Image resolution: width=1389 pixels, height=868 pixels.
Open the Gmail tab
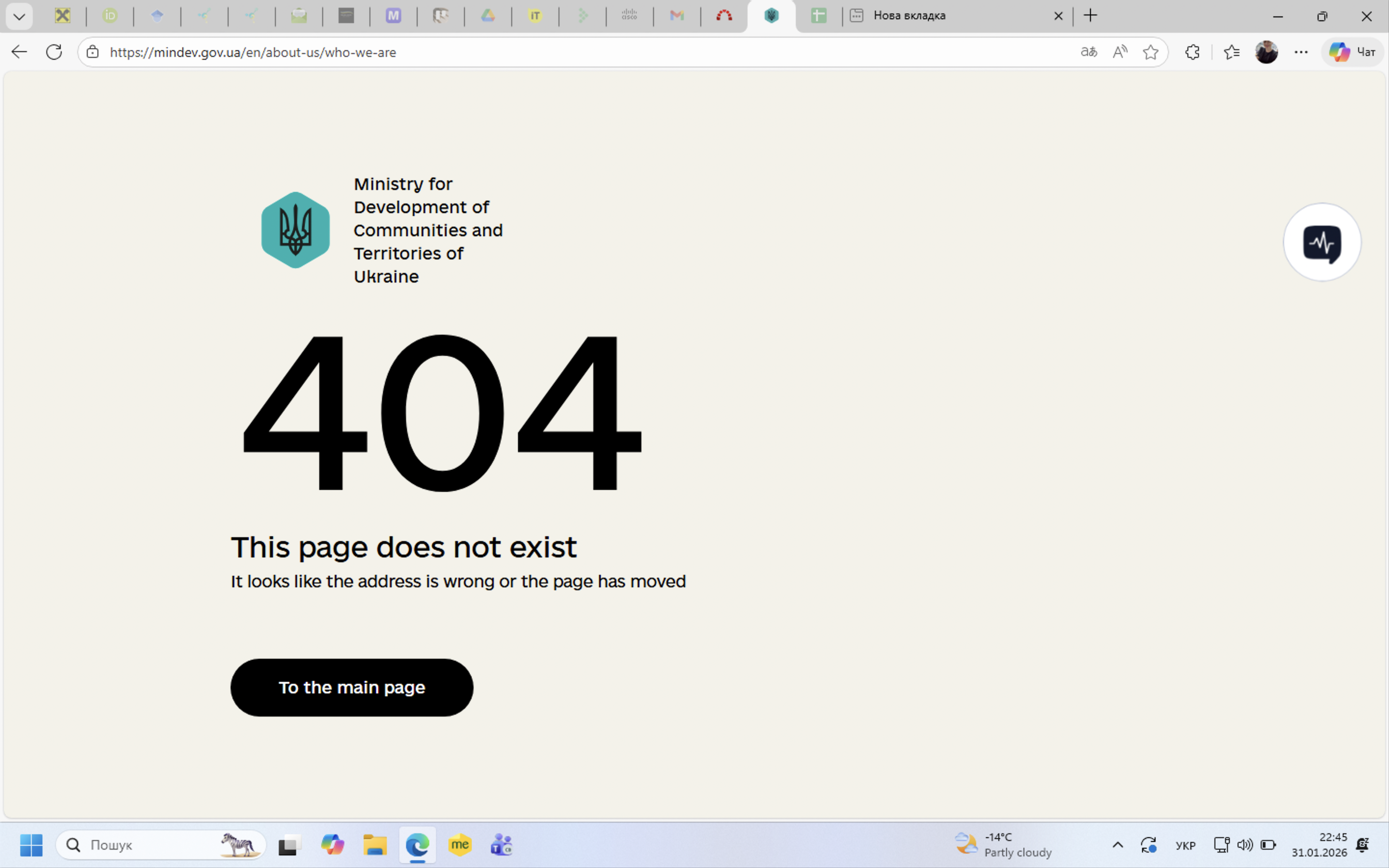pos(677,16)
